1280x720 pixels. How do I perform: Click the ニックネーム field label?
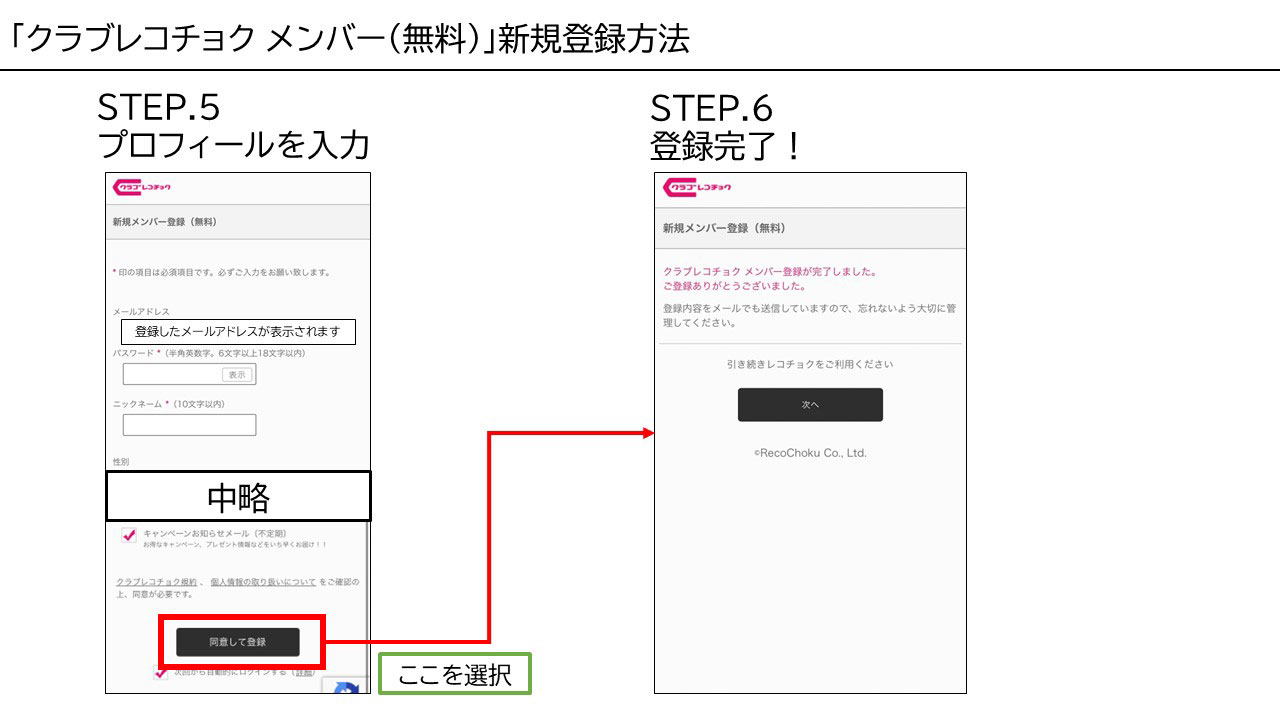click(x=168, y=404)
